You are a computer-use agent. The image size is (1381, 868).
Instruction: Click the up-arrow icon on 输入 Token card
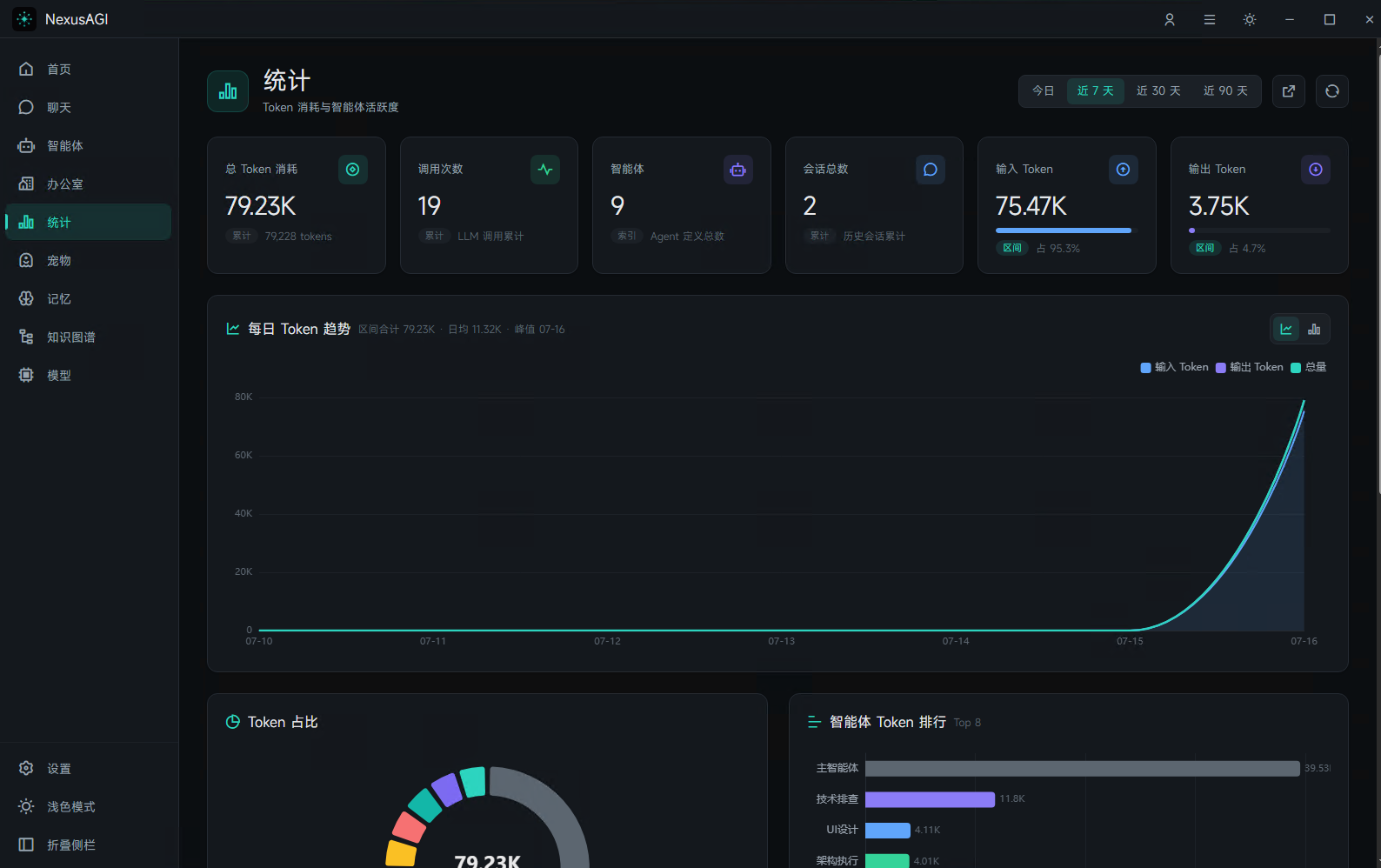tap(1124, 170)
